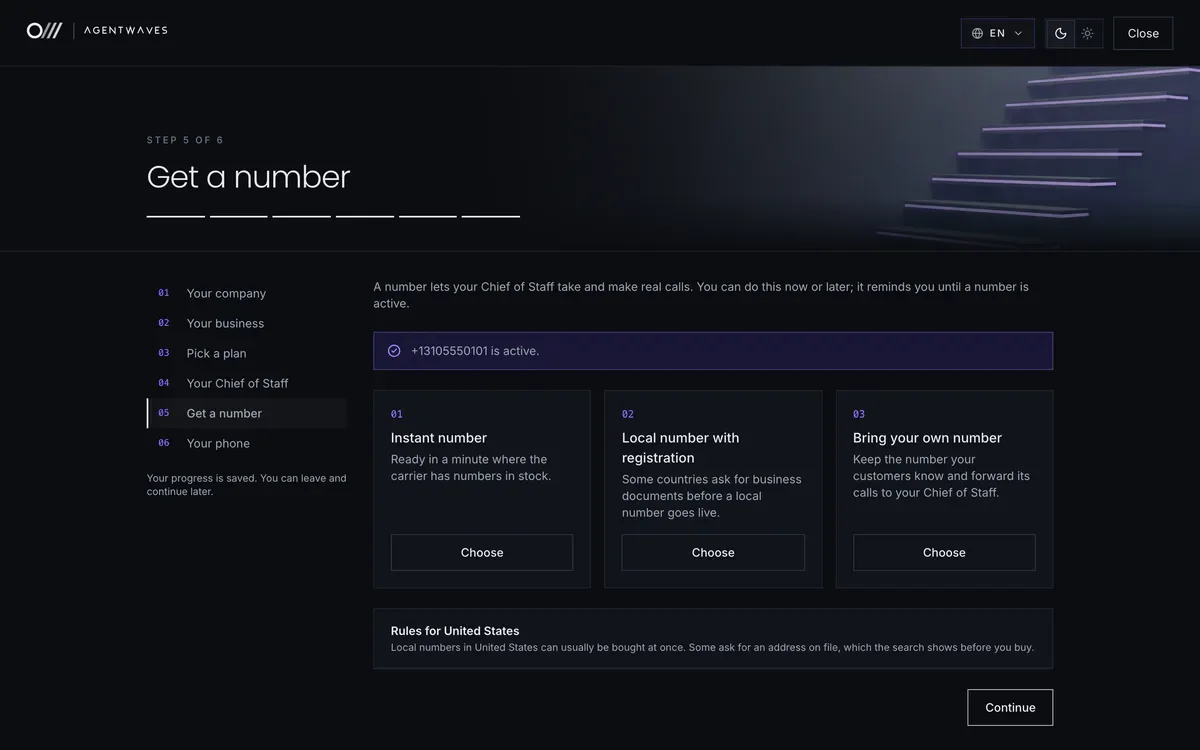
Task: Click the 'Bring your own number' card title
Action: click(x=927, y=438)
